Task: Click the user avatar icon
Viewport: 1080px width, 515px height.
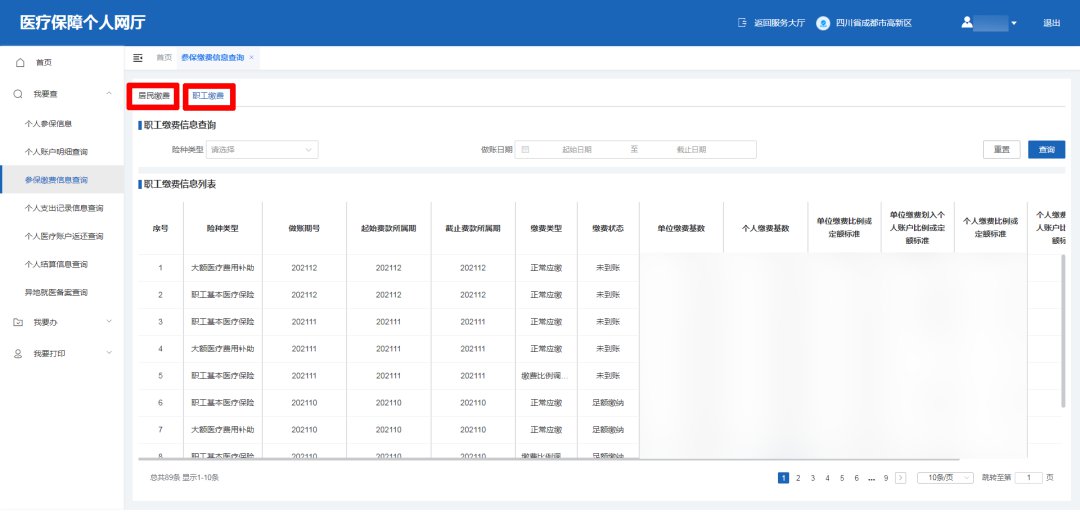Action: click(967, 22)
